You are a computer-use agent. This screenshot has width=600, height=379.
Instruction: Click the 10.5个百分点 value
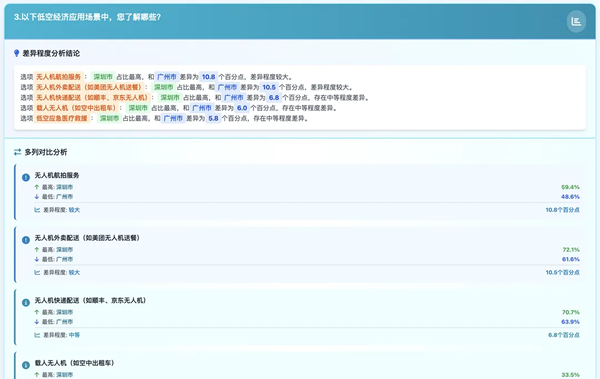click(x=562, y=272)
